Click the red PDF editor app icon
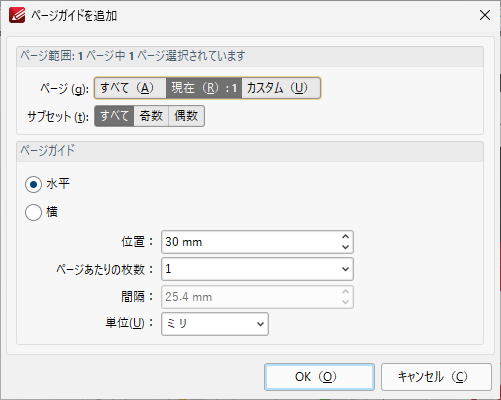 click(x=17, y=15)
